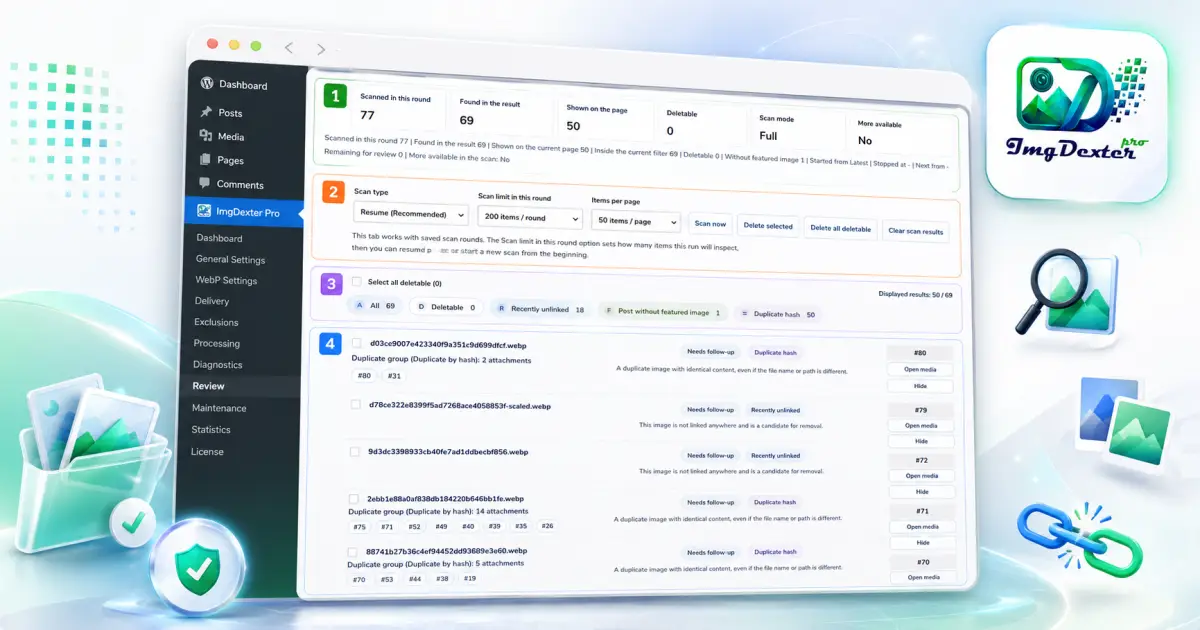Open Statistics submenu item

pyautogui.click(x=211, y=430)
